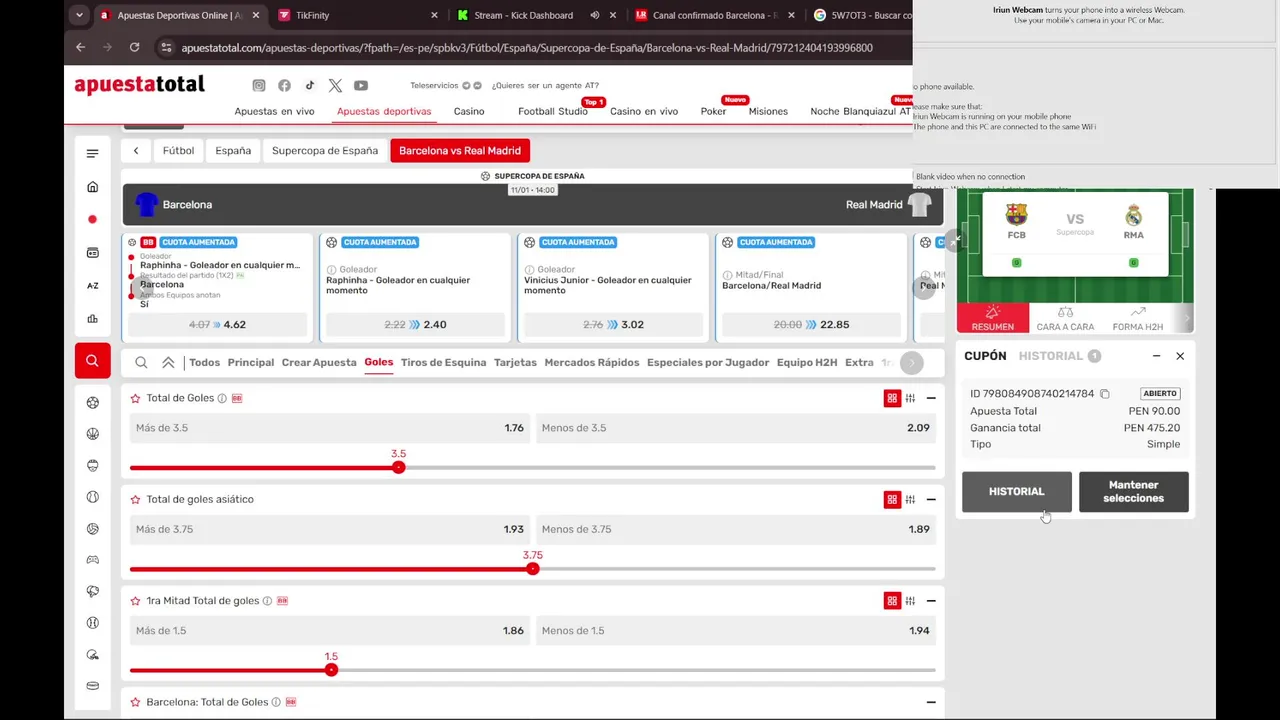Select the esports gamepad icon in sidebar
1280x720 pixels.
coord(92,560)
